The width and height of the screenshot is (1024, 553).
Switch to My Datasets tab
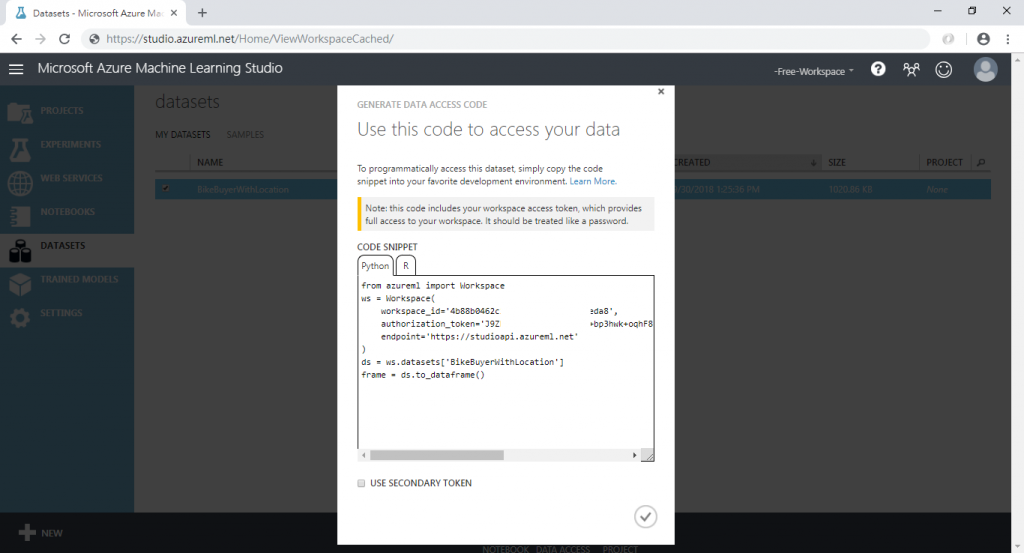(183, 134)
